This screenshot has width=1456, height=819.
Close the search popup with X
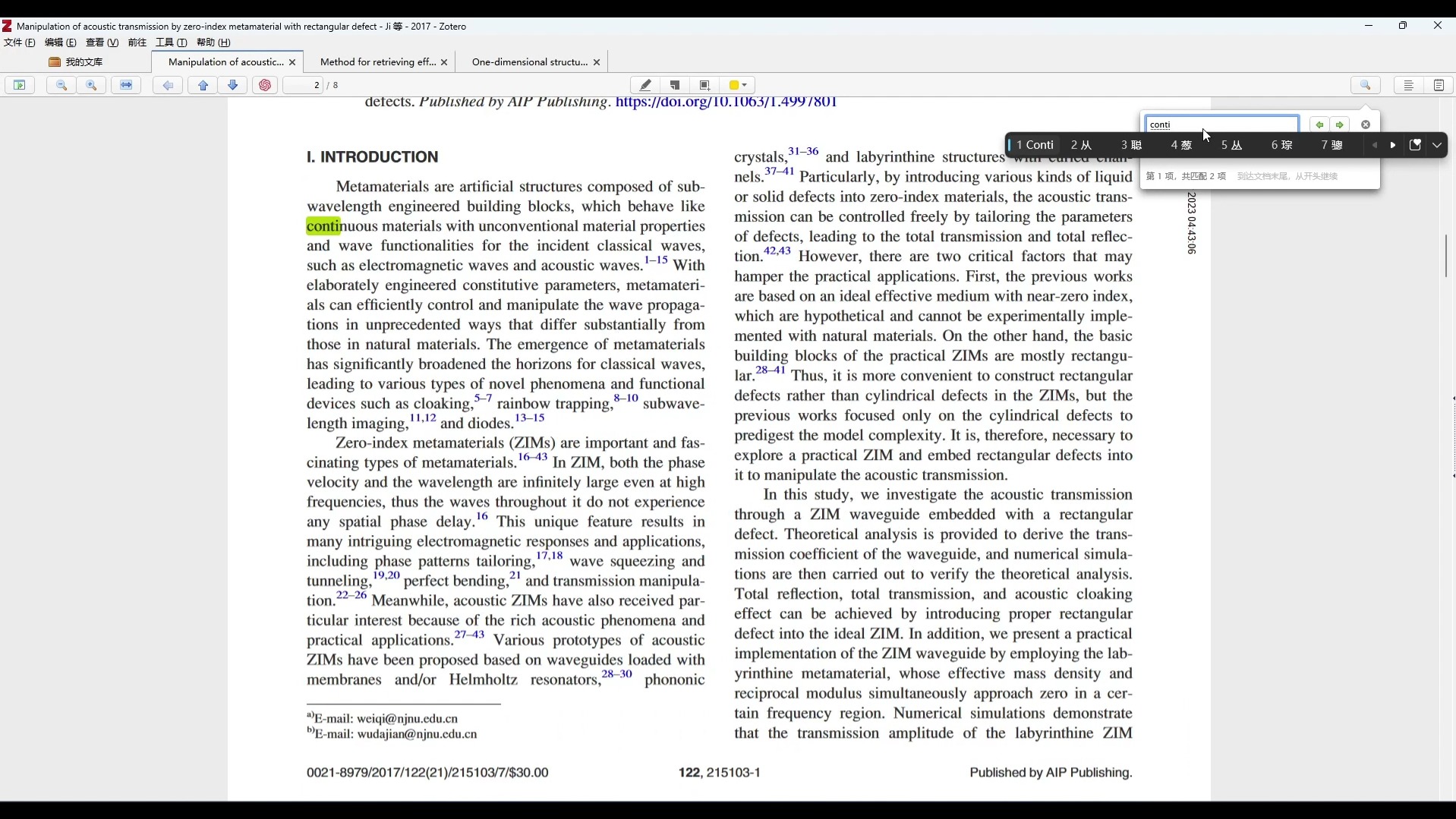(1366, 124)
